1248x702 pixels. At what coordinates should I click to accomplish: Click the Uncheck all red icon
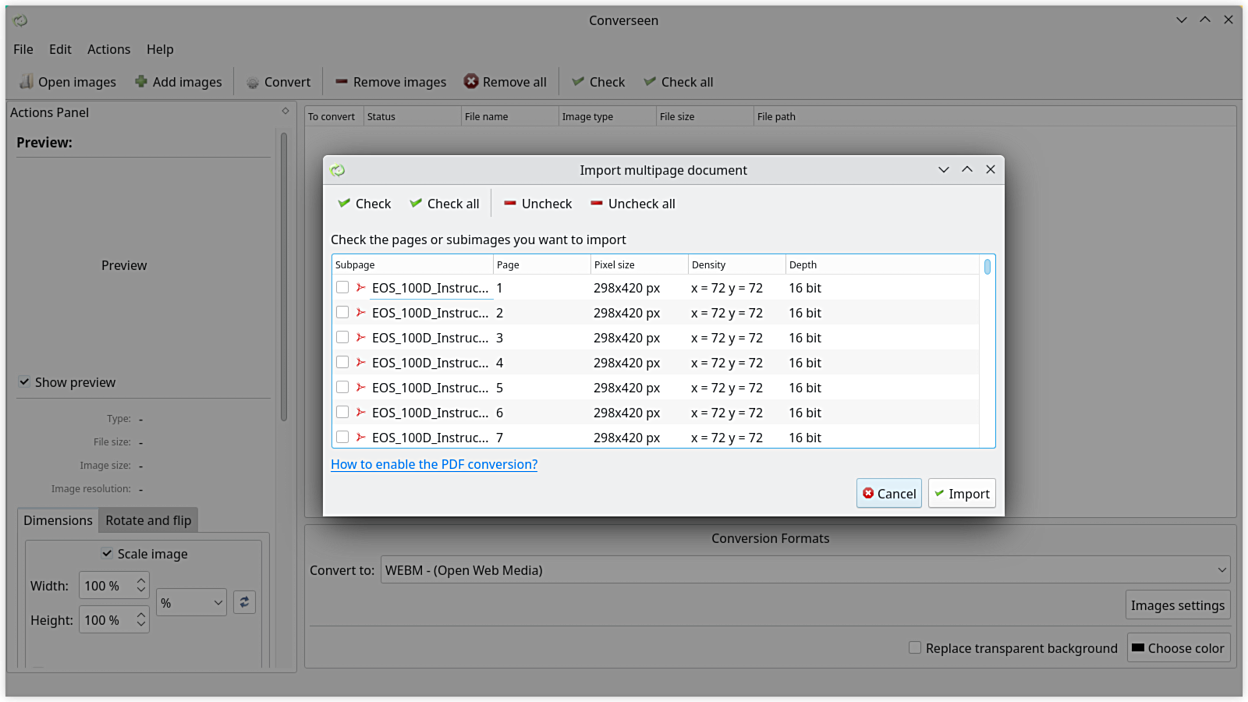(597, 203)
